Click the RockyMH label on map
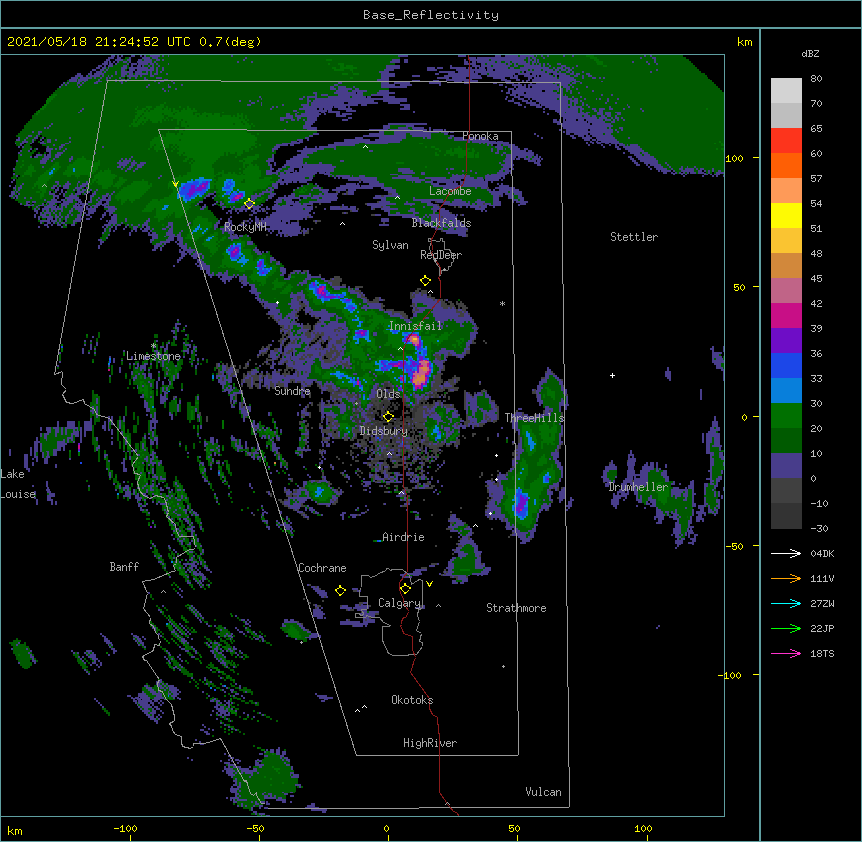The width and height of the screenshot is (862, 842). (245, 226)
